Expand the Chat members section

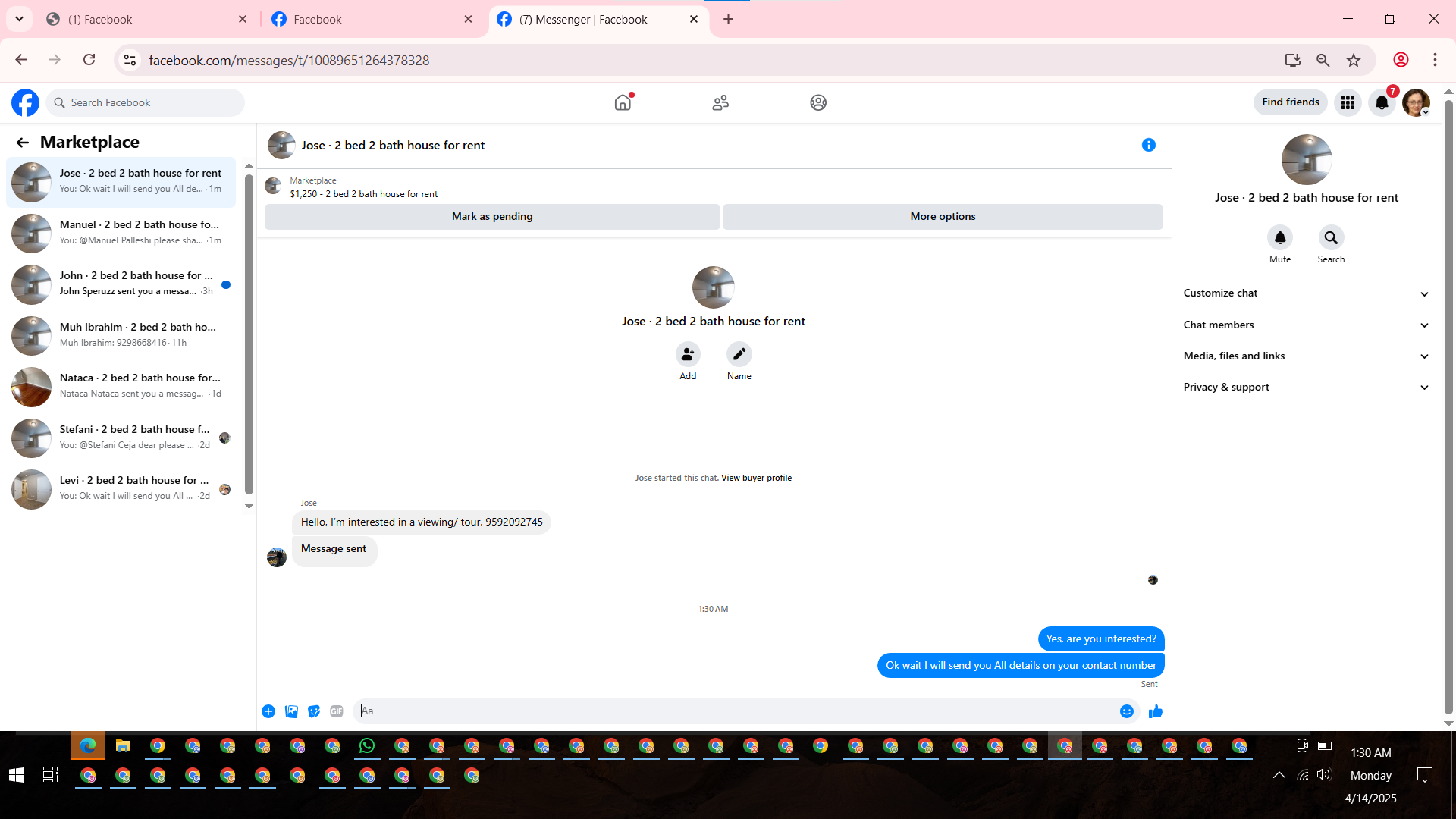[x=1306, y=325]
